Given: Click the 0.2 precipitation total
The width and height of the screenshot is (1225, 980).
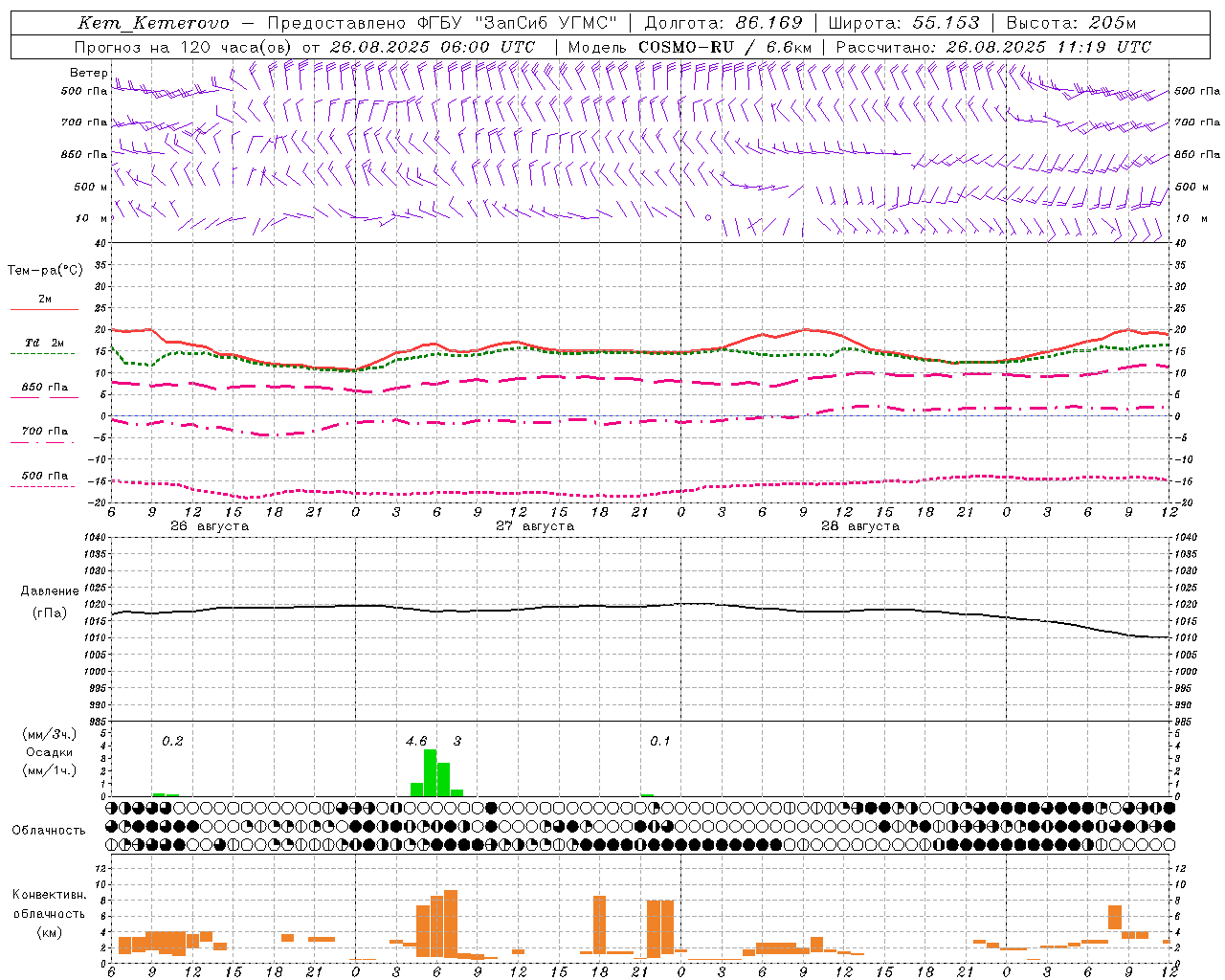Looking at the screenshot, I should pos(172,742).
